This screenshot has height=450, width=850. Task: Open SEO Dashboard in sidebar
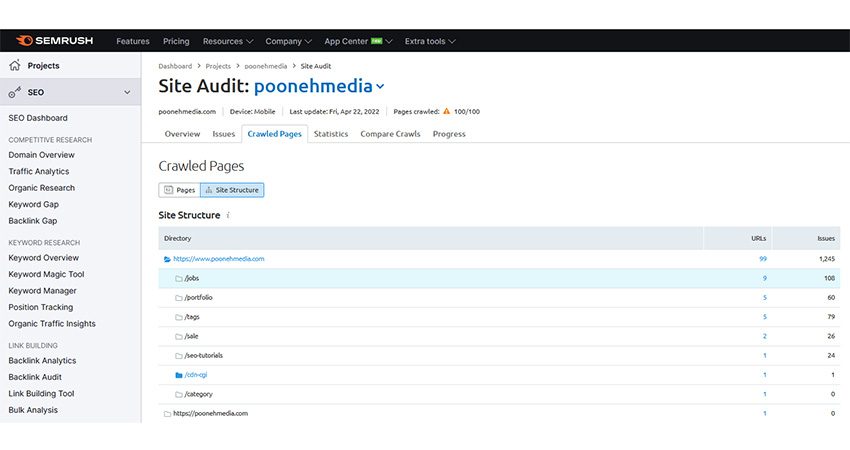point(38,118)
